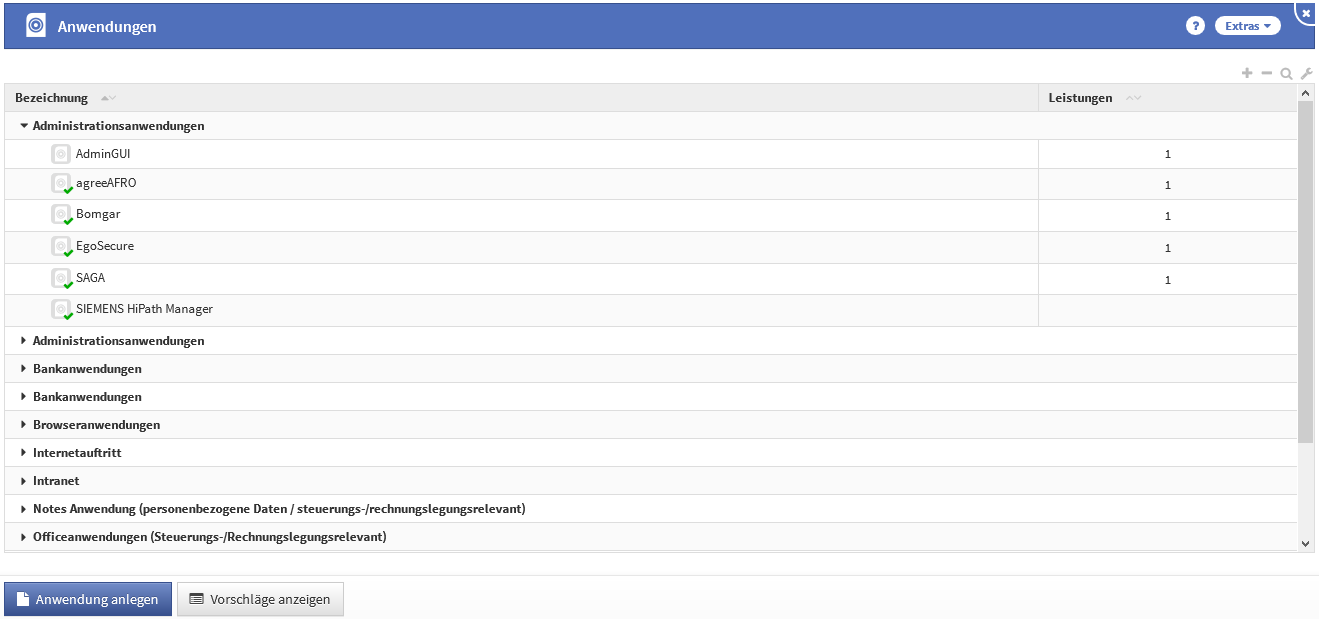Open table search via magnifier icon
1319x619 pixels.
pyautogui.click(x=1287, y=73)
